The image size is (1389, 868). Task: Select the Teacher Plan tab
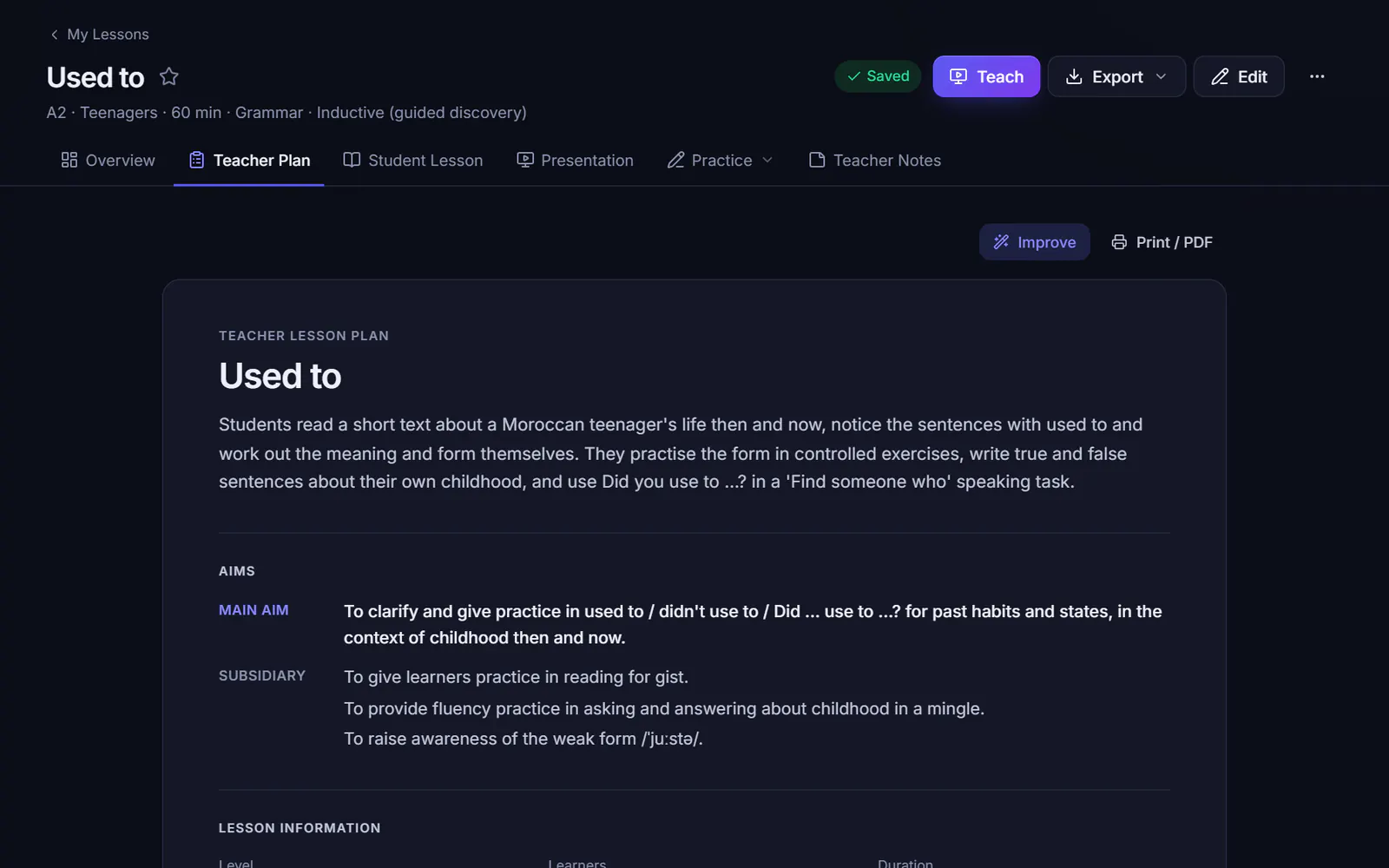tap(249, 161)
